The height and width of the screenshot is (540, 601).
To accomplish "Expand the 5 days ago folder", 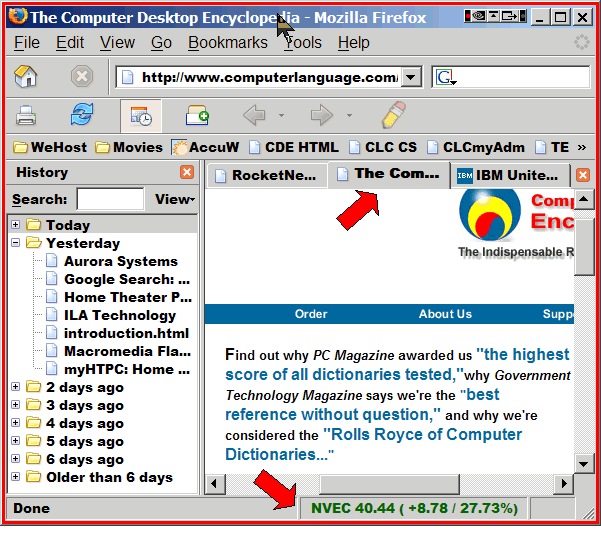I will tap(16, 441).
